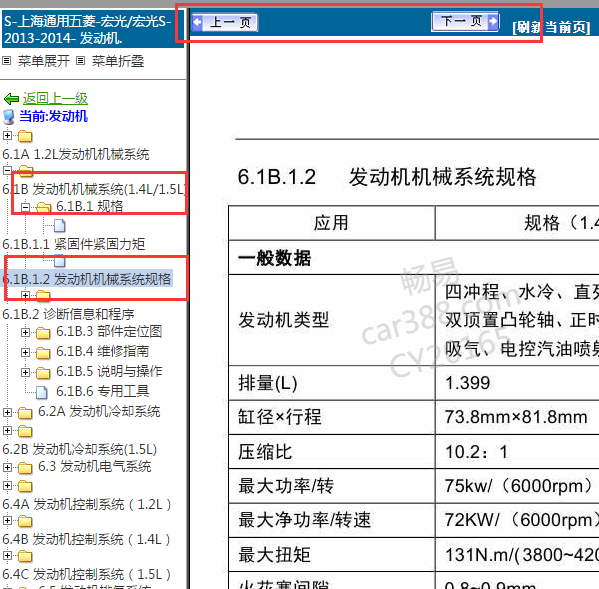Expand 6.4C 发动机控制系统（1.5L）node
Viewport: 599px width, 589px height.
coord(7,556)
